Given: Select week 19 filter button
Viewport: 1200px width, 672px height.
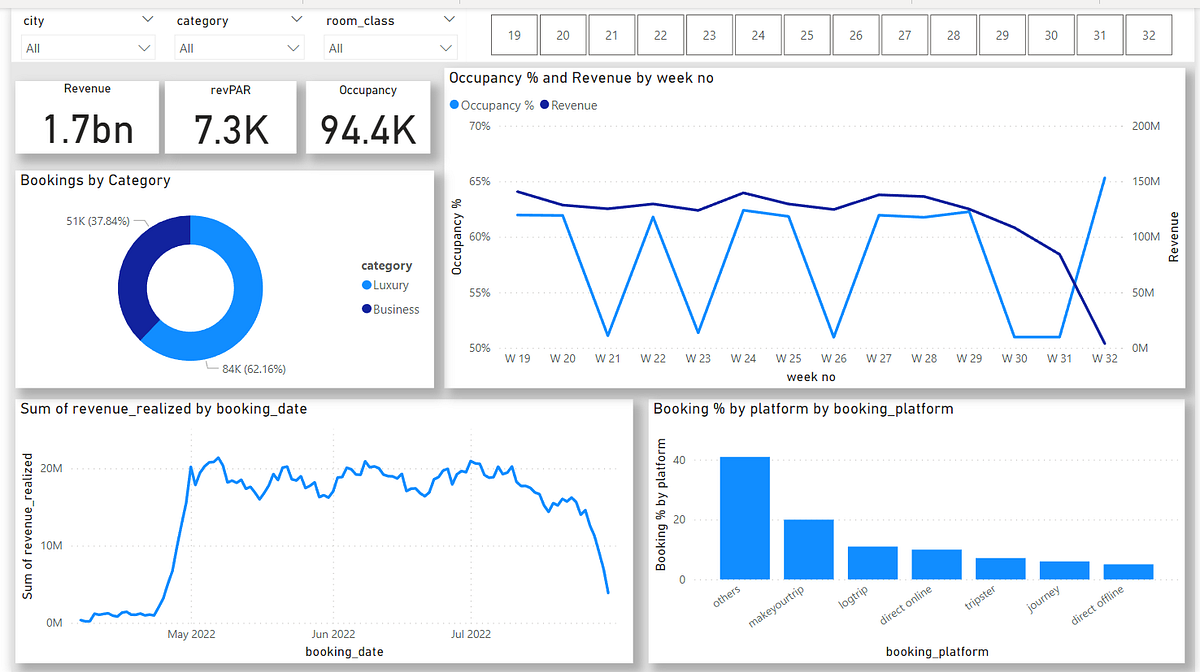Looking at the screenshot, I should coord(514,34).
